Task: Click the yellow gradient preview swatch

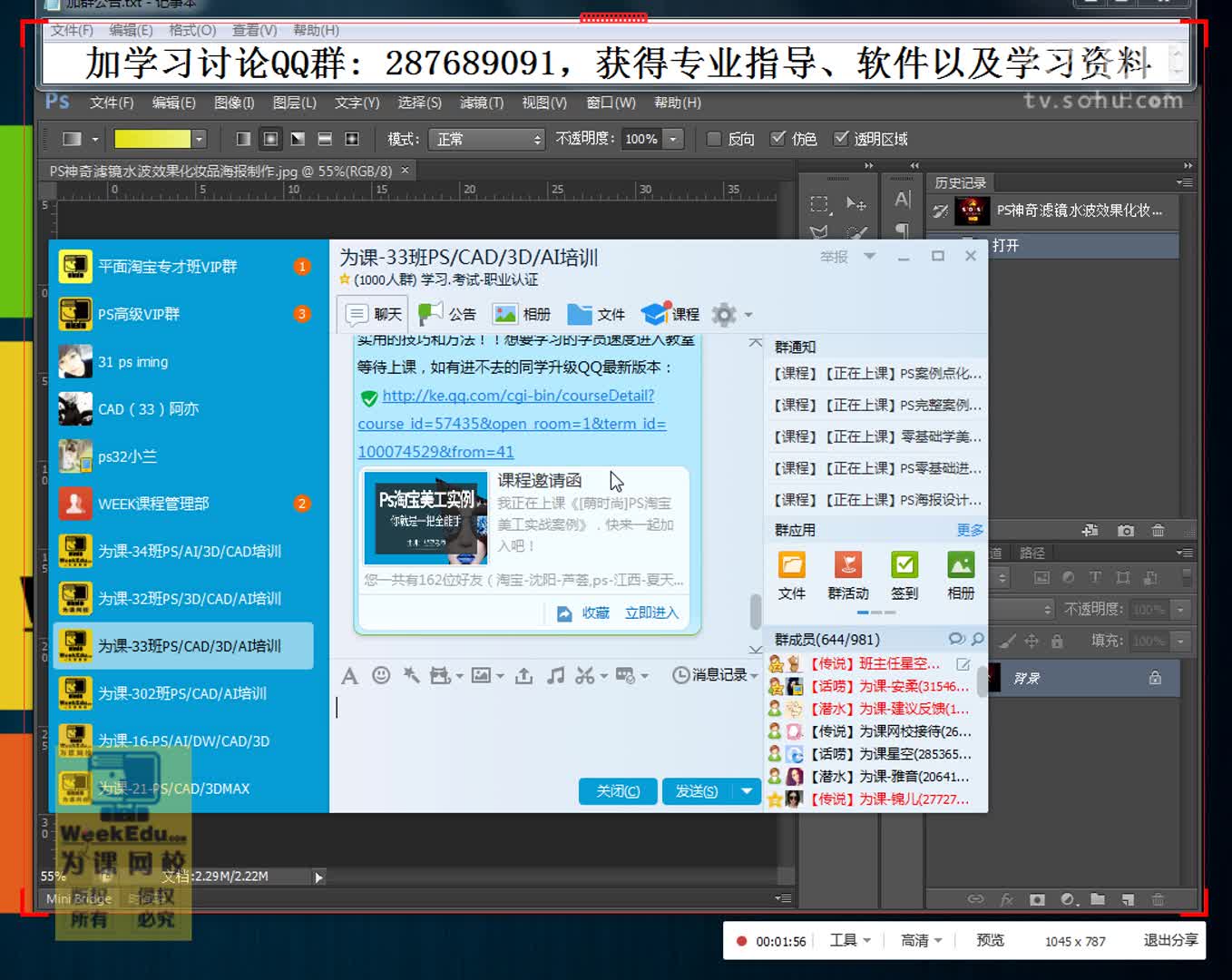Action: click(x=152, y=139)
